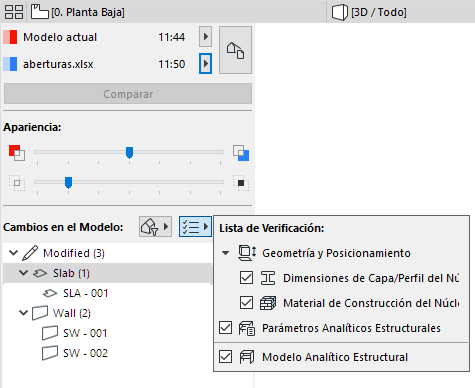Click the Slab group icon

tap(40, 273)
